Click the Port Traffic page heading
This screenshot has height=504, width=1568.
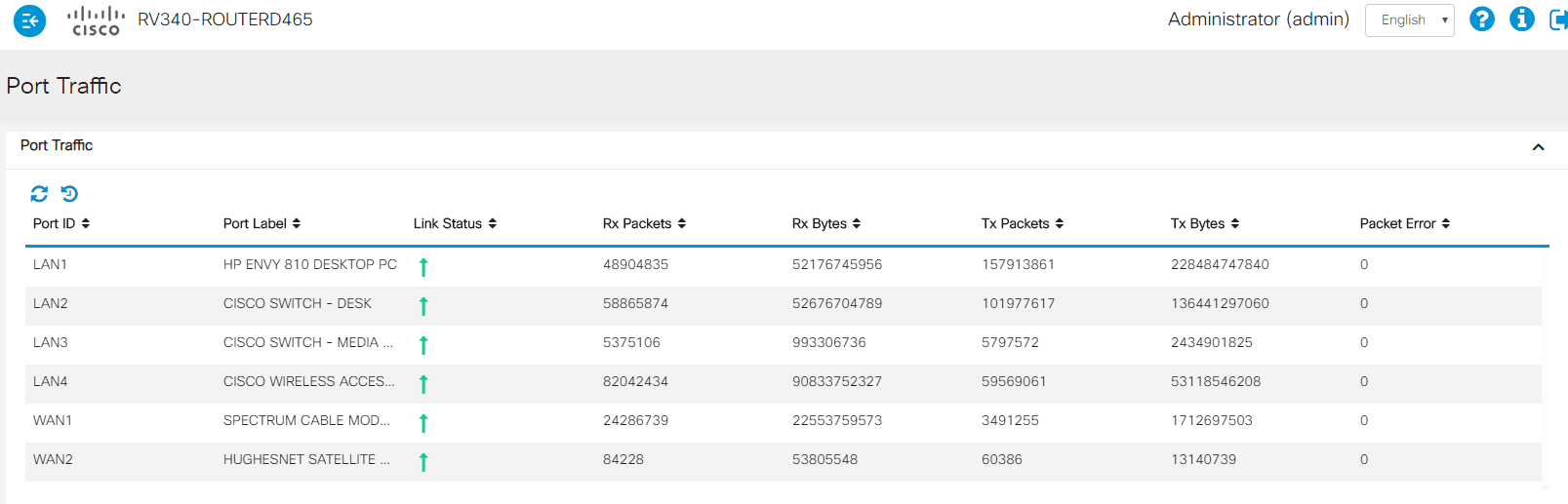click(x=63, y=86)
